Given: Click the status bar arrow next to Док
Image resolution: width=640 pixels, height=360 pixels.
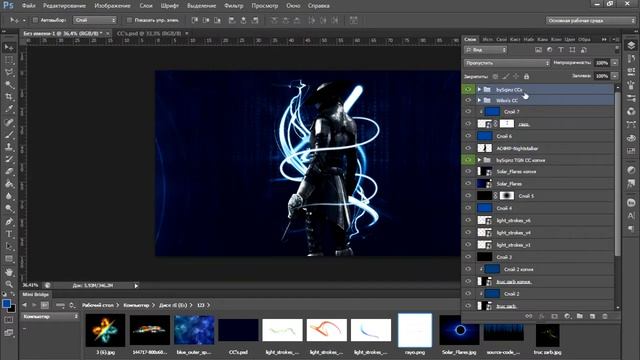Looking at the screenshot, I should point(136,285).
